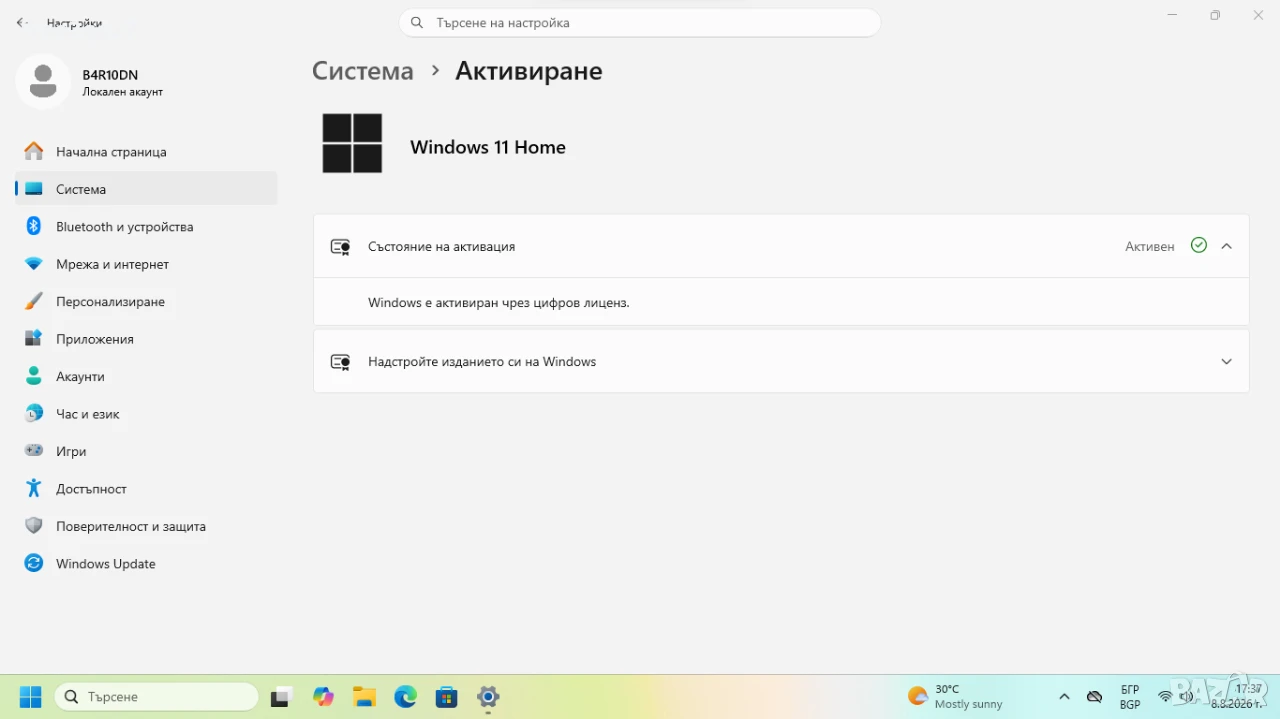The image size is (1280, 719).
Task: Restore down the Settings window
Action: [x=1215, y=15]
